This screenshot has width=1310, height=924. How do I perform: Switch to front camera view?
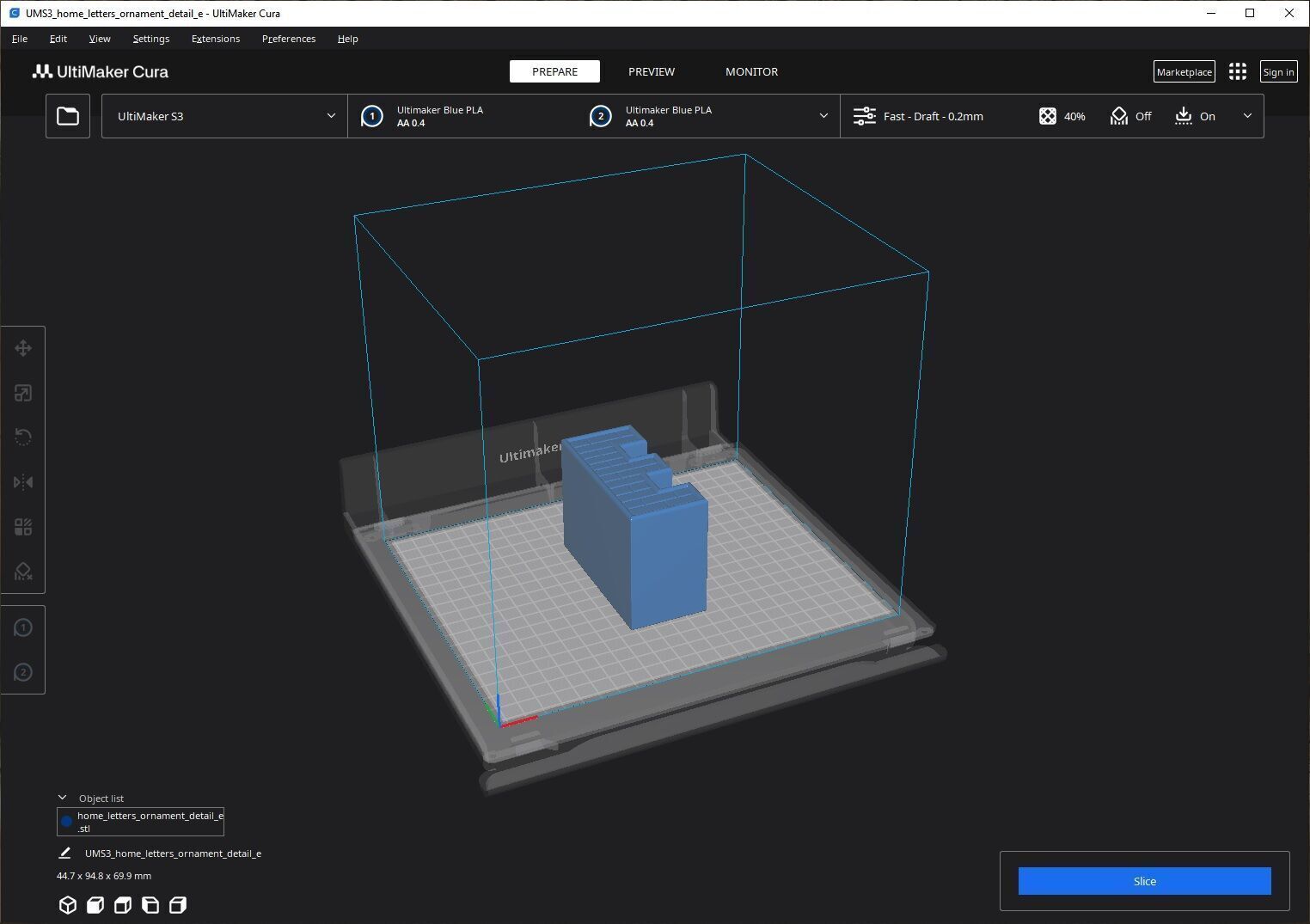95,905
